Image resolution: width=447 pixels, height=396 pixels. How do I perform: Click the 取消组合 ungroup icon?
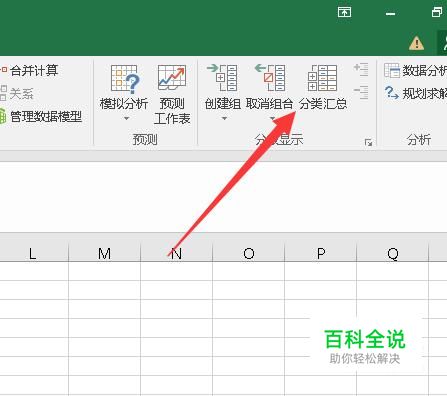click(x=270, y=78)
